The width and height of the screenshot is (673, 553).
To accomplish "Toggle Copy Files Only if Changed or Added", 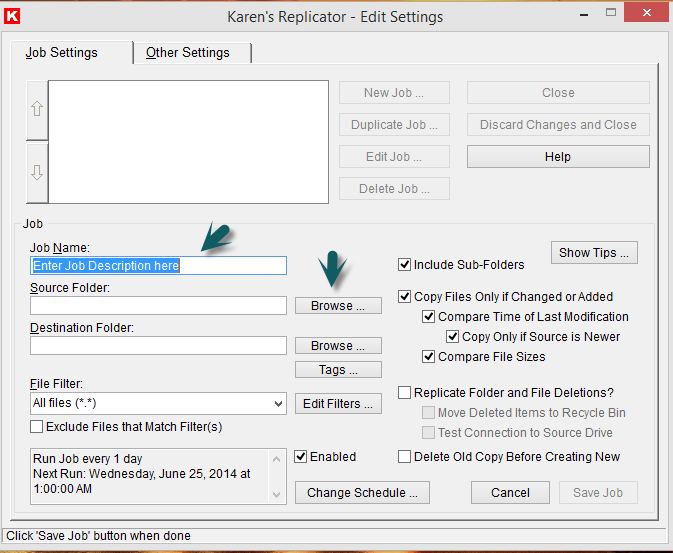I will [x=404, y=297].
